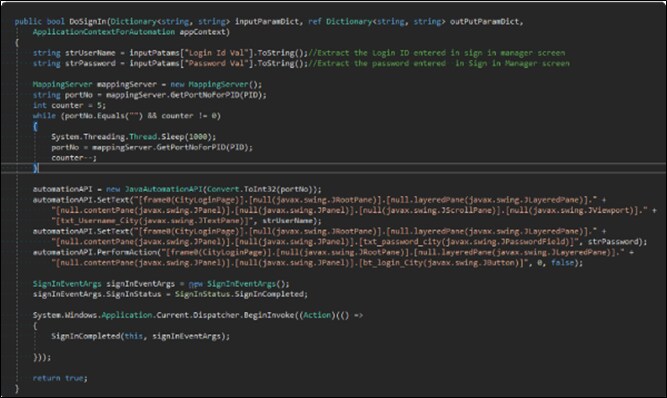Click the 'public' keyword in the method signature

[28, 21]
